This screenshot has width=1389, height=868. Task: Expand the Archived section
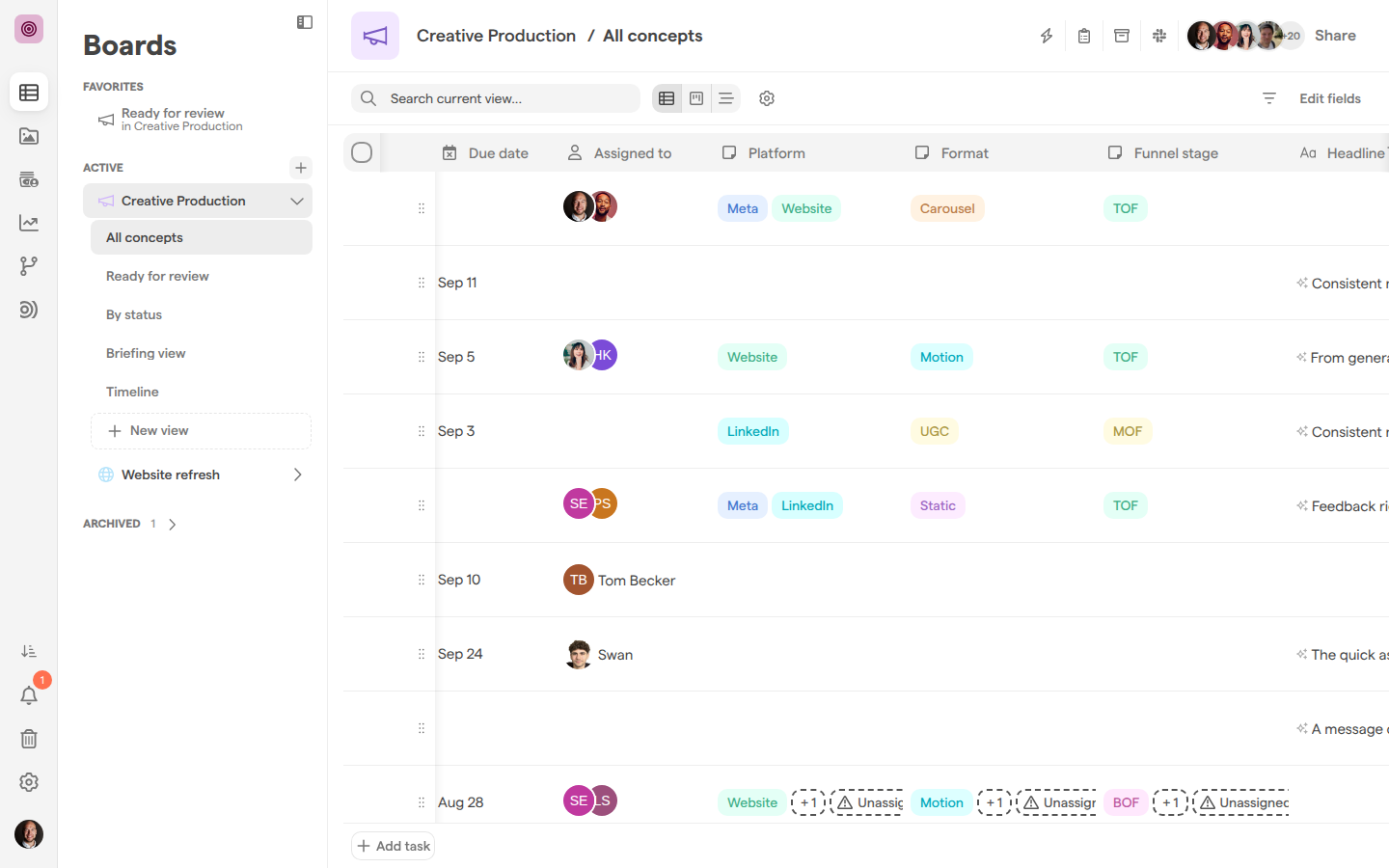tap(173, 525)
